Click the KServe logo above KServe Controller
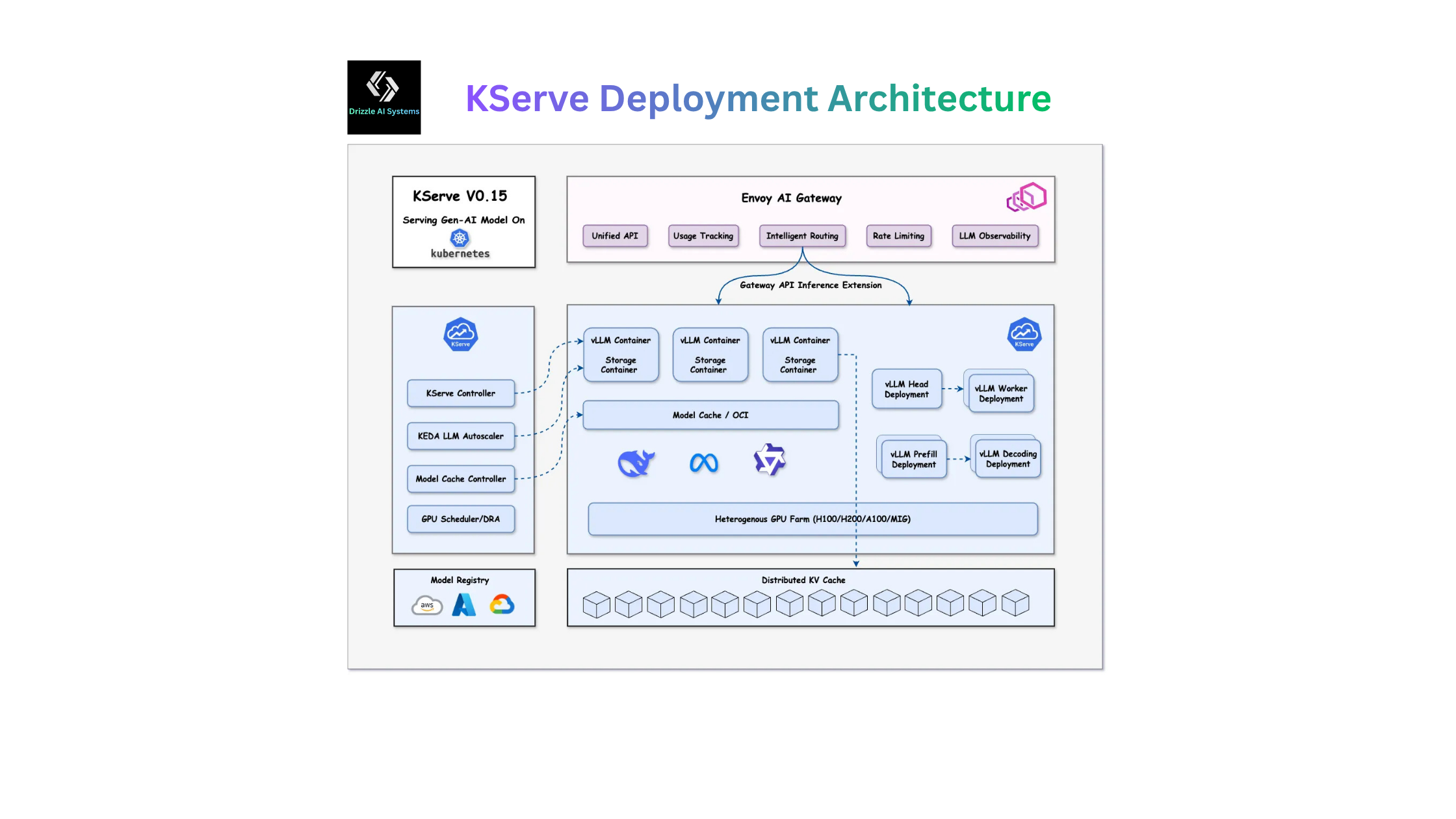 (461, 334)
